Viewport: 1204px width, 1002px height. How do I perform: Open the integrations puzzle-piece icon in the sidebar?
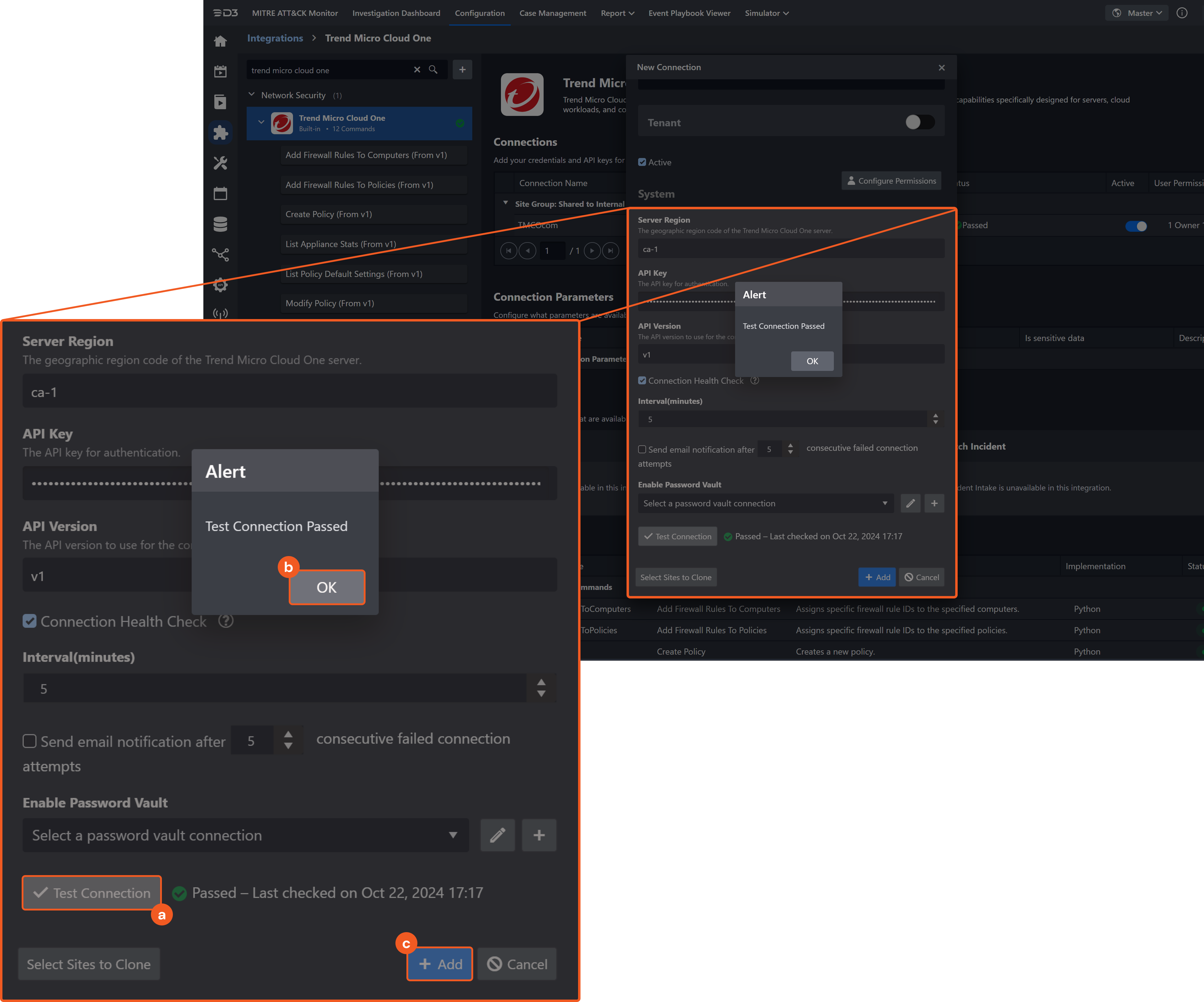[220, 132]
